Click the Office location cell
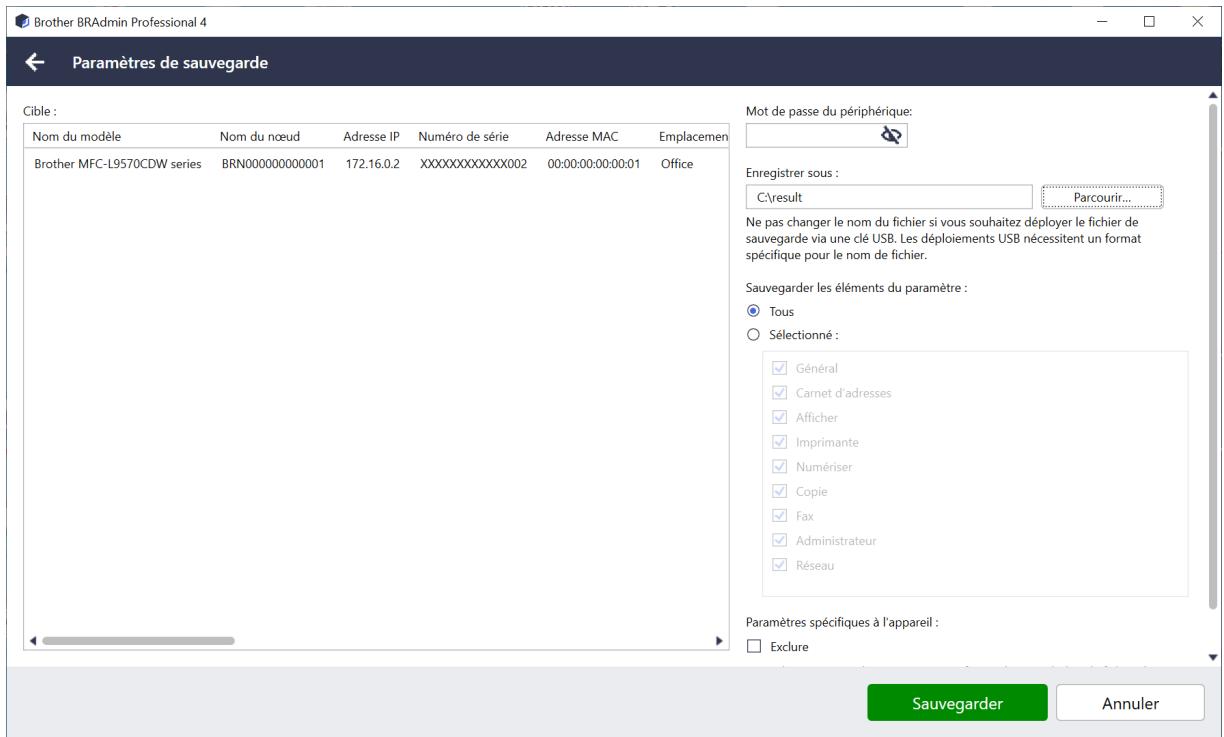Screen dimensions: 1224x737 (677, 163)
